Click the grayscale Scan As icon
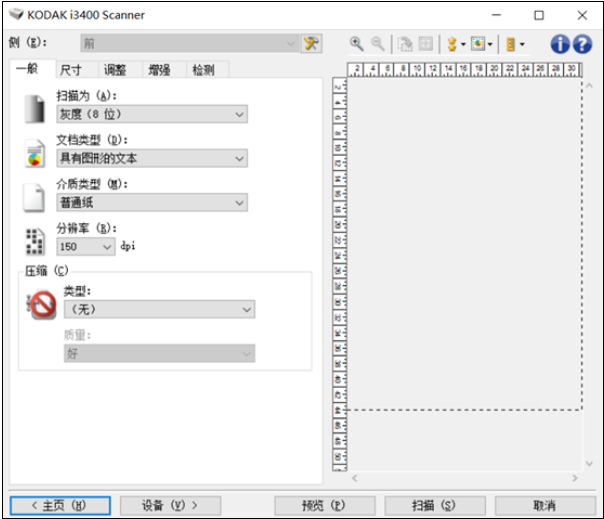Screen dimensions: 604x519 pos(35,109)
